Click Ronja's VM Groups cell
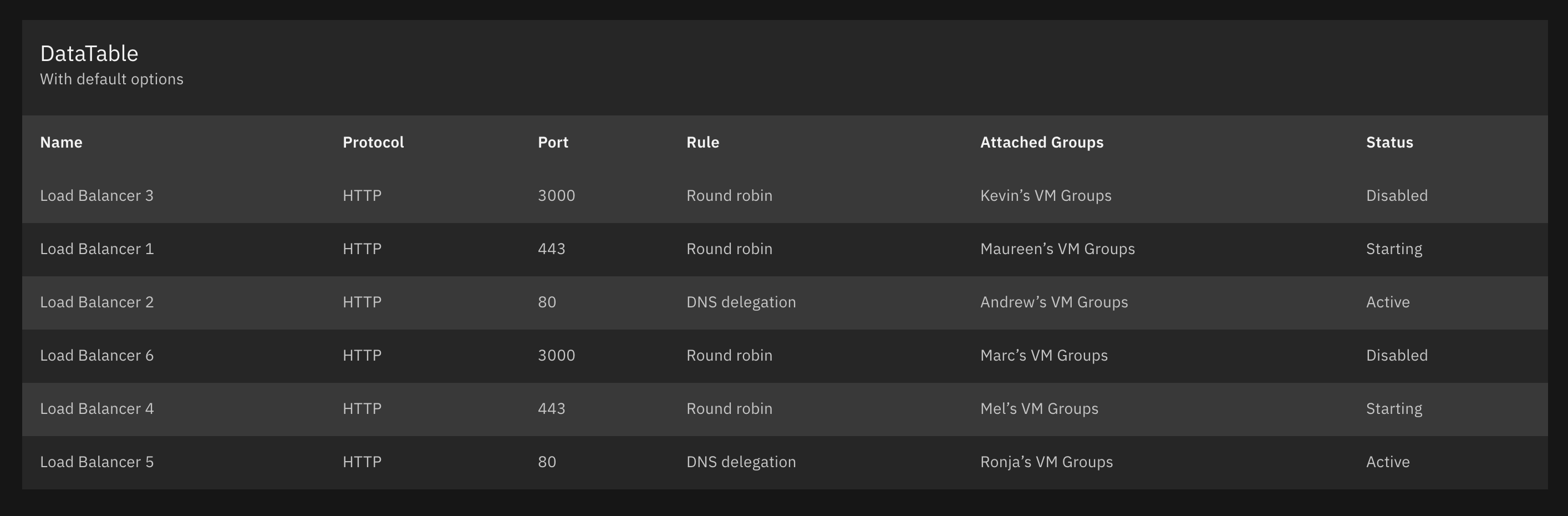Screen dimensions: 1568x516 click(x=1046, y=462)
